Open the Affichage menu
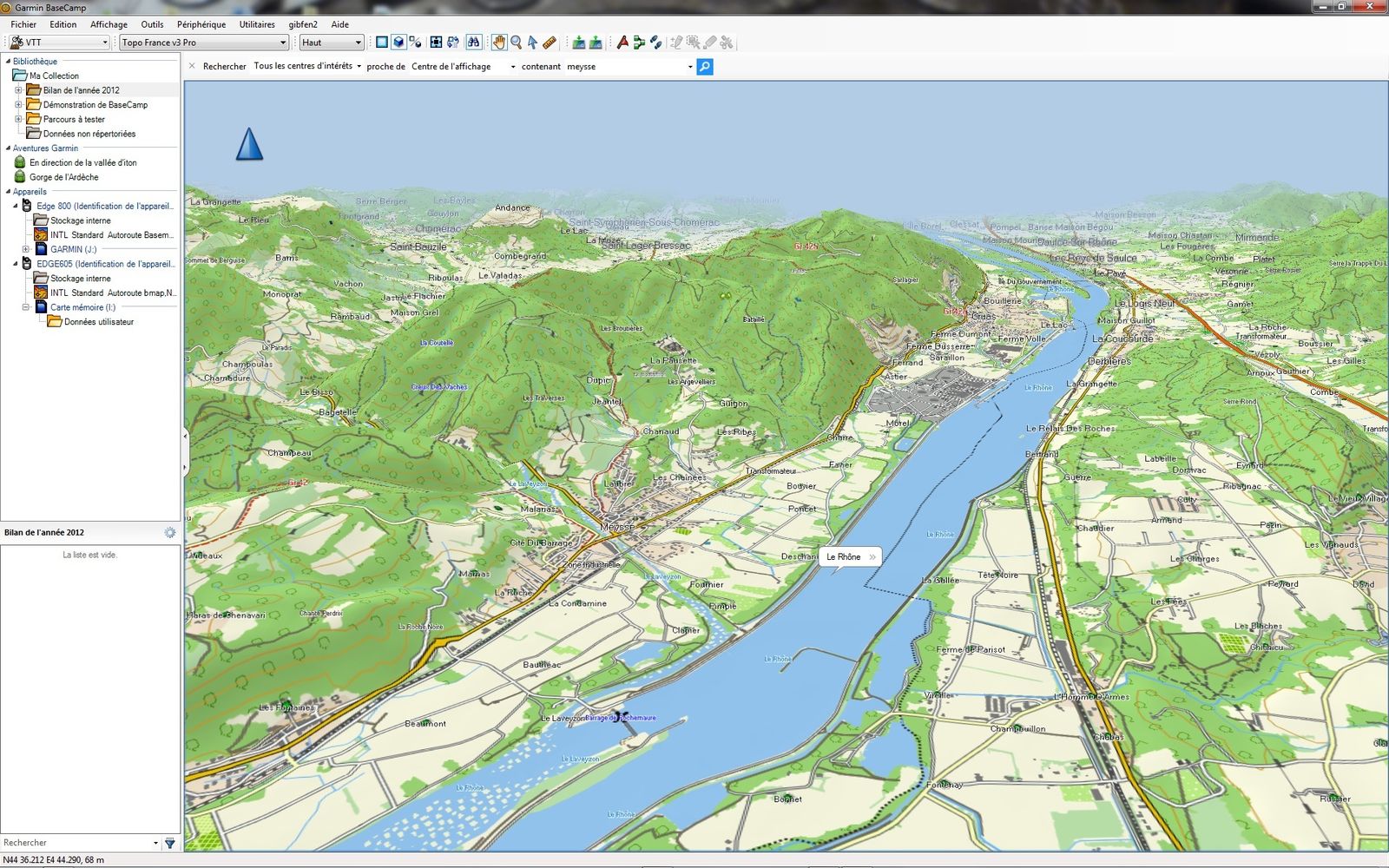This screenshot has height=868, width=1389. click(109, 24)
